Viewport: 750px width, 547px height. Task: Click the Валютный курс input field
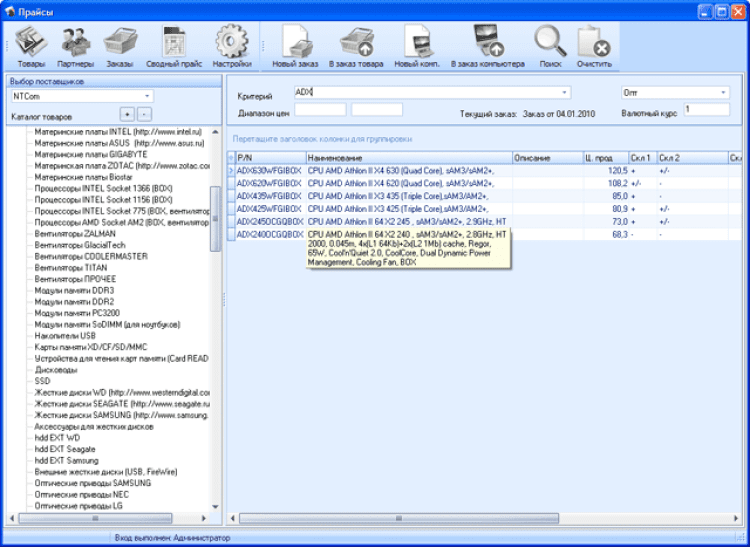pos(706,109)
